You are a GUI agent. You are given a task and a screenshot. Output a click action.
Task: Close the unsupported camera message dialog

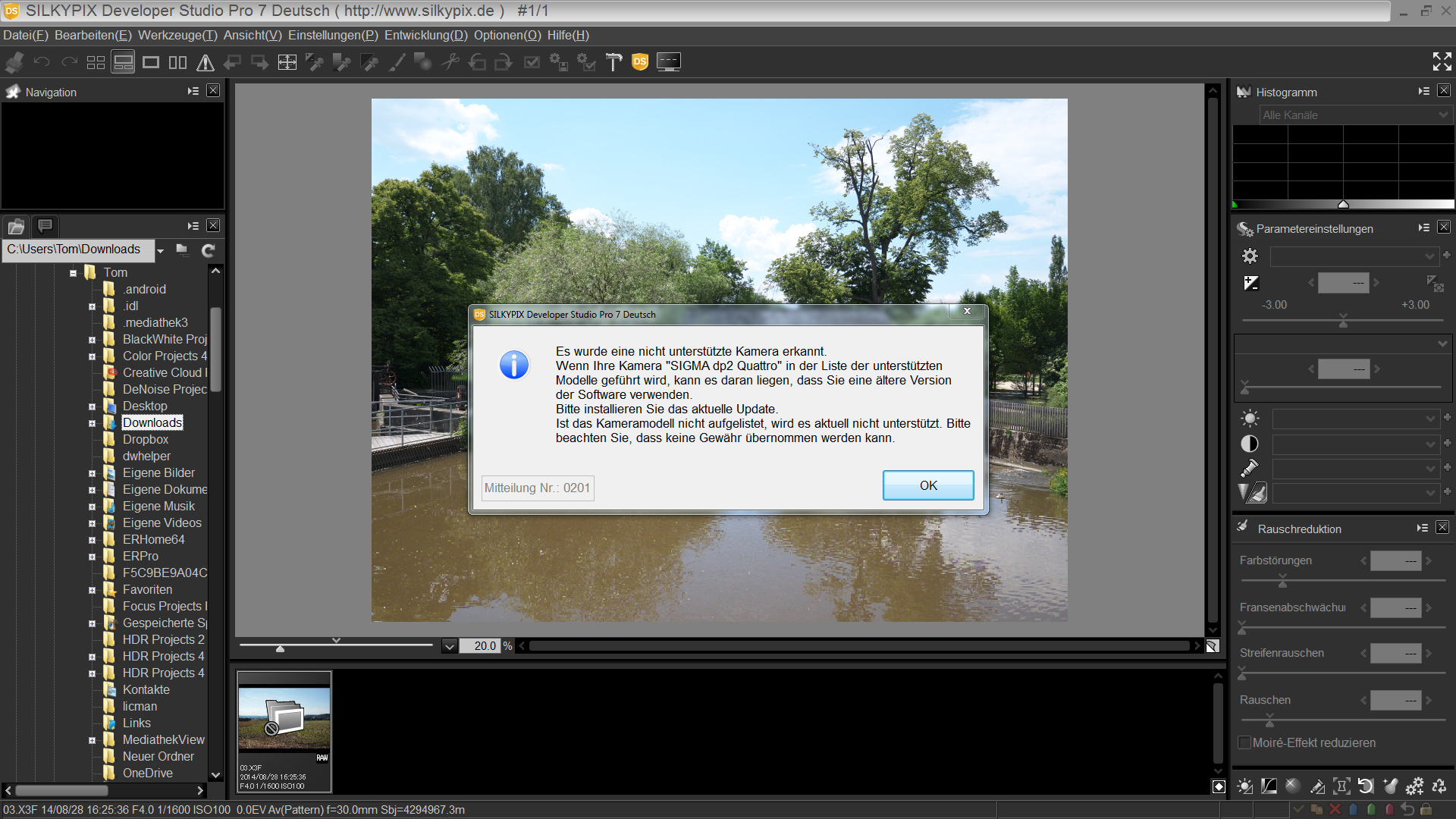click(967, 311)
